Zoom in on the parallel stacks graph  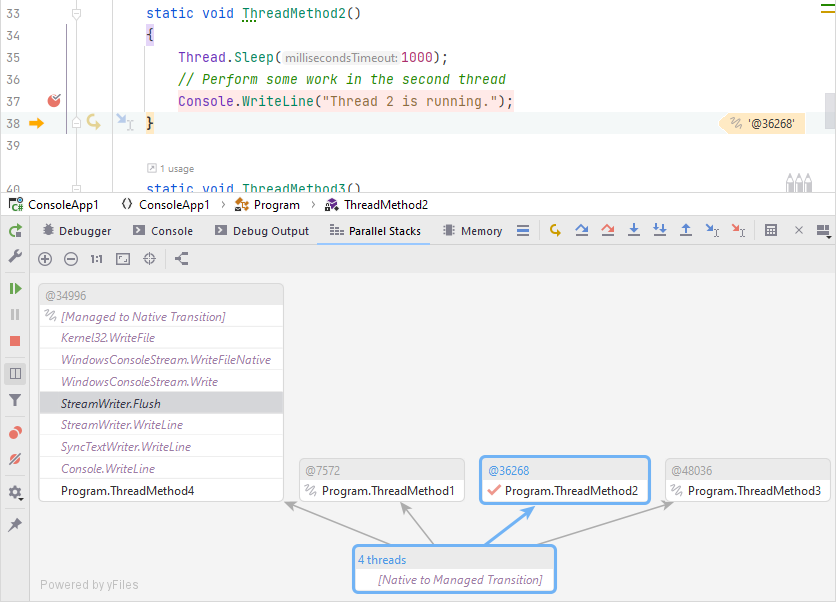44,258
